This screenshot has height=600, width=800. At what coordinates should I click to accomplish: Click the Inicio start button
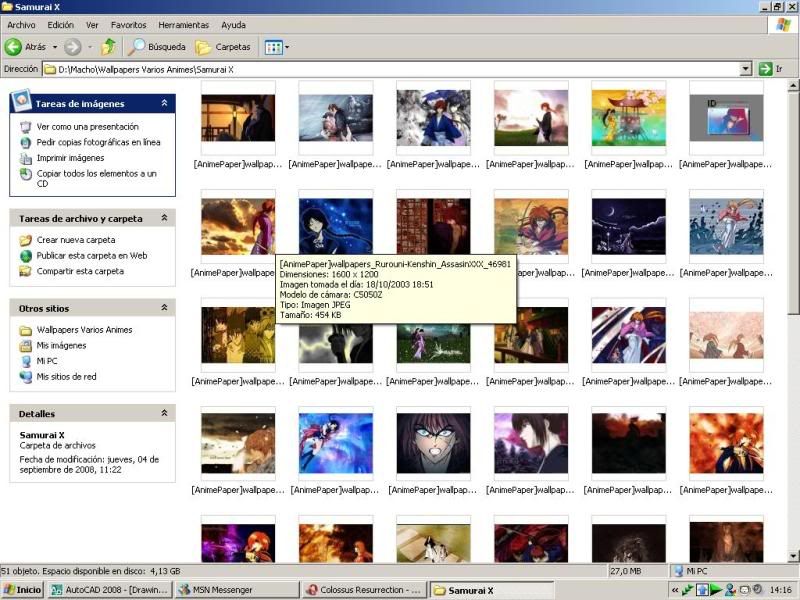(22, 590)
